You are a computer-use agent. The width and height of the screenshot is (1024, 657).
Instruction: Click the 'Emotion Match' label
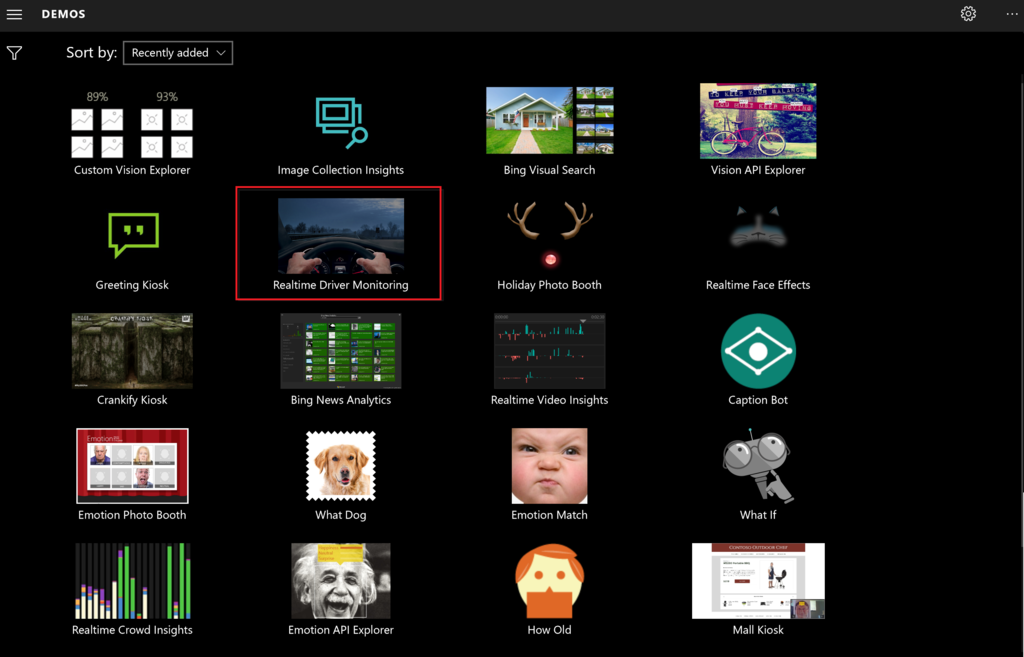coord(549,515)
